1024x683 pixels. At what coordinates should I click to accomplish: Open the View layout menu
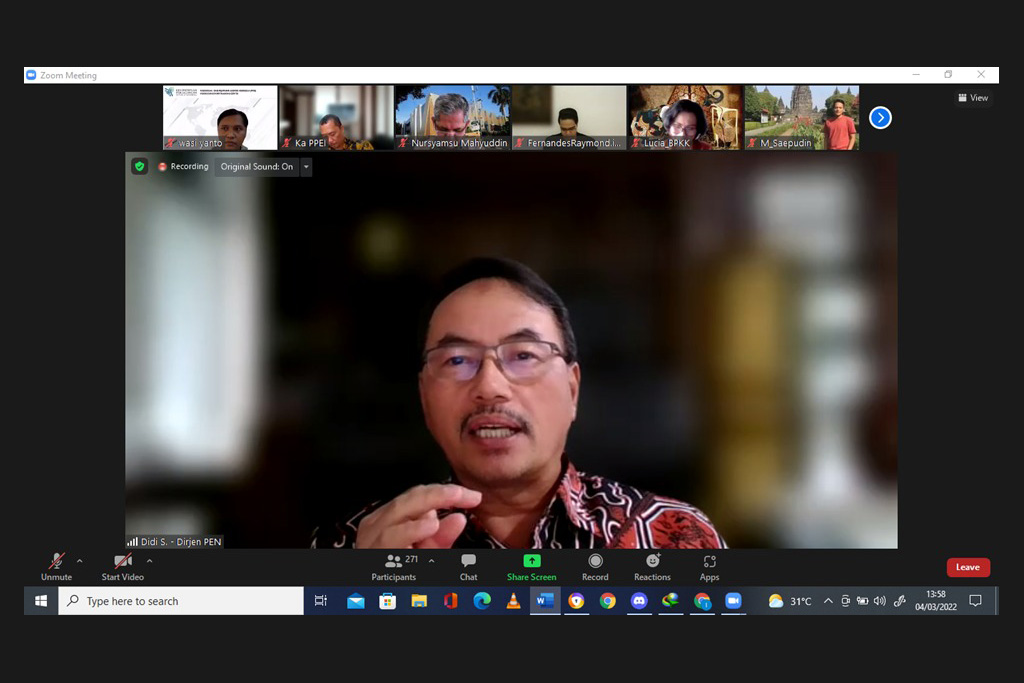click(973, 98)
